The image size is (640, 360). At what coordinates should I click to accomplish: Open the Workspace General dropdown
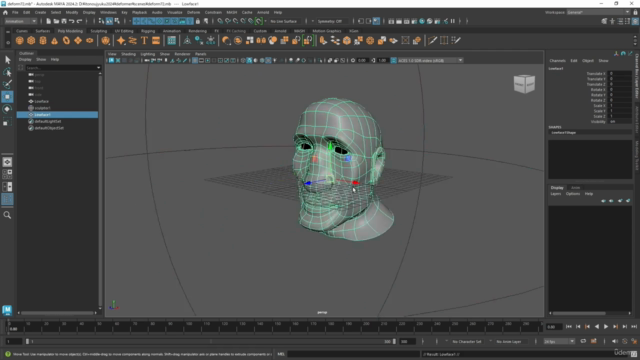coord(598,13)
